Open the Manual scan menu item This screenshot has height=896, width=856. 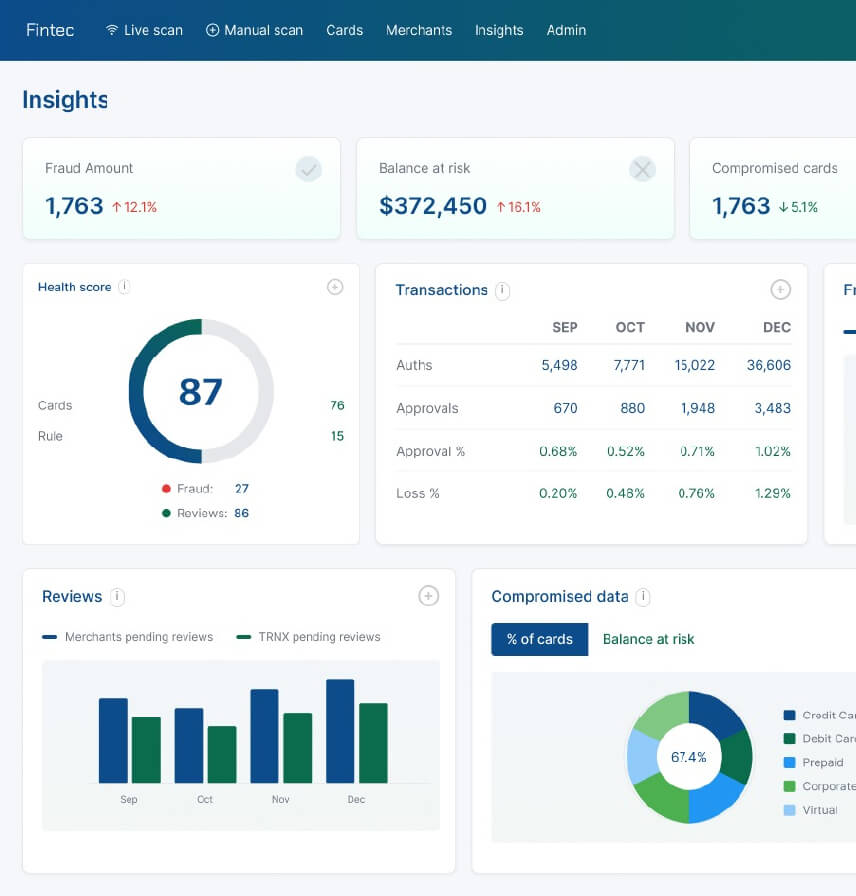click(255, 30)
